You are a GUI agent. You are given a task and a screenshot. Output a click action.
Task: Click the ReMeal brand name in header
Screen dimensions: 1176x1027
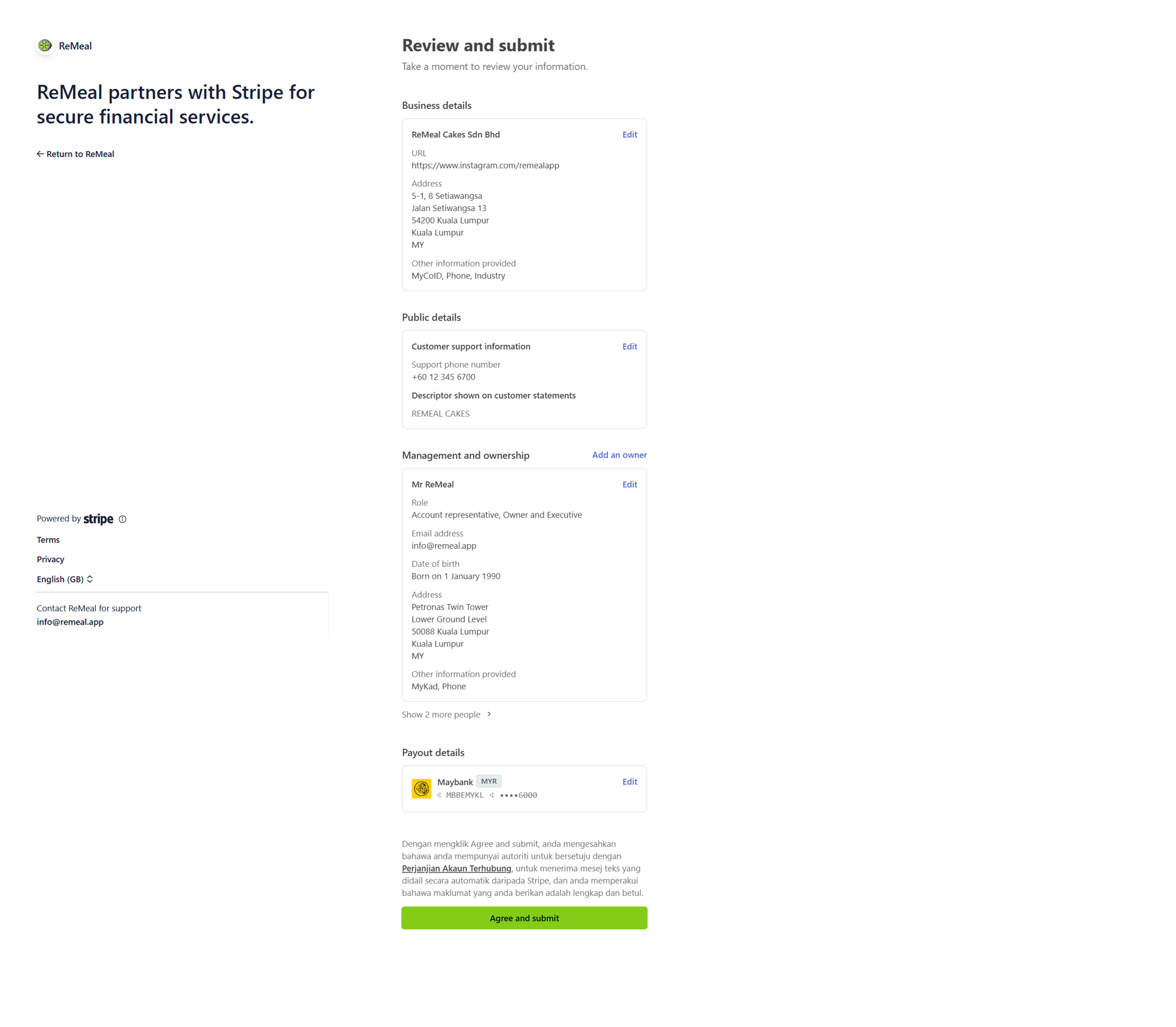coord(75,46)
